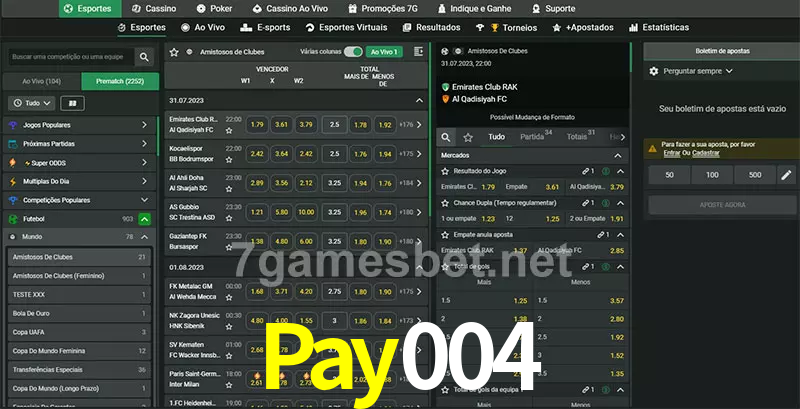This screenshot has width=800, height=409.
Task: Click the Entrar login link
Action: pyautogui.click(x=671, y=153)
